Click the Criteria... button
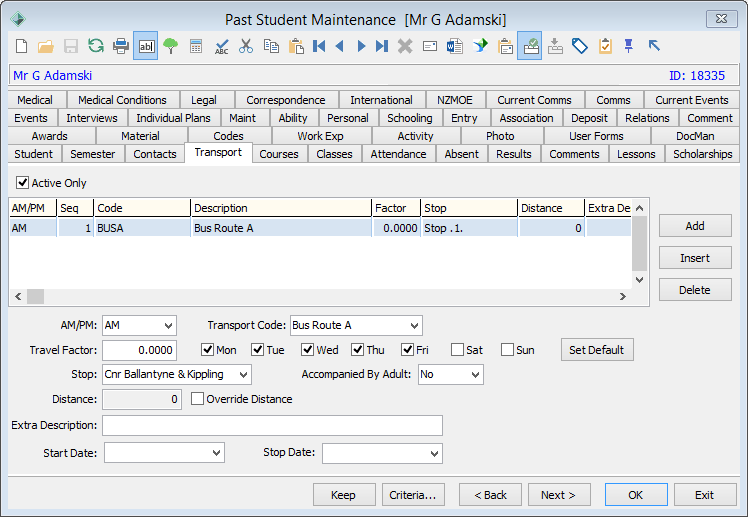Viewport: 748px width, 517px height. [413, 495]
